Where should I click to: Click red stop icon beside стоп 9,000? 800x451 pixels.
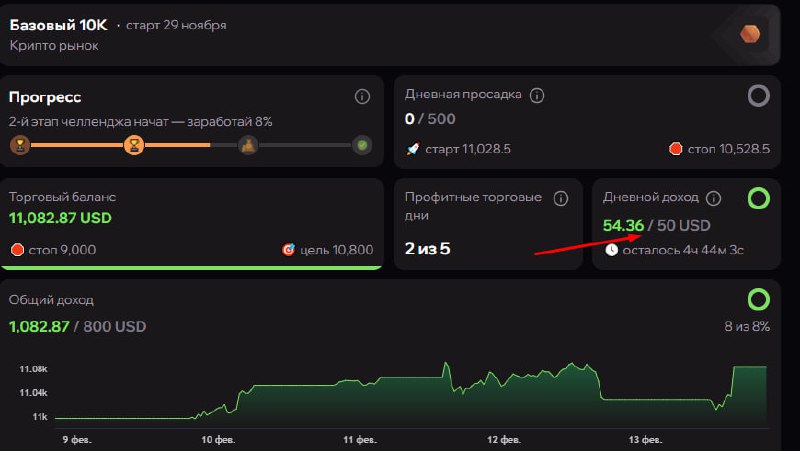click(17, 249)
